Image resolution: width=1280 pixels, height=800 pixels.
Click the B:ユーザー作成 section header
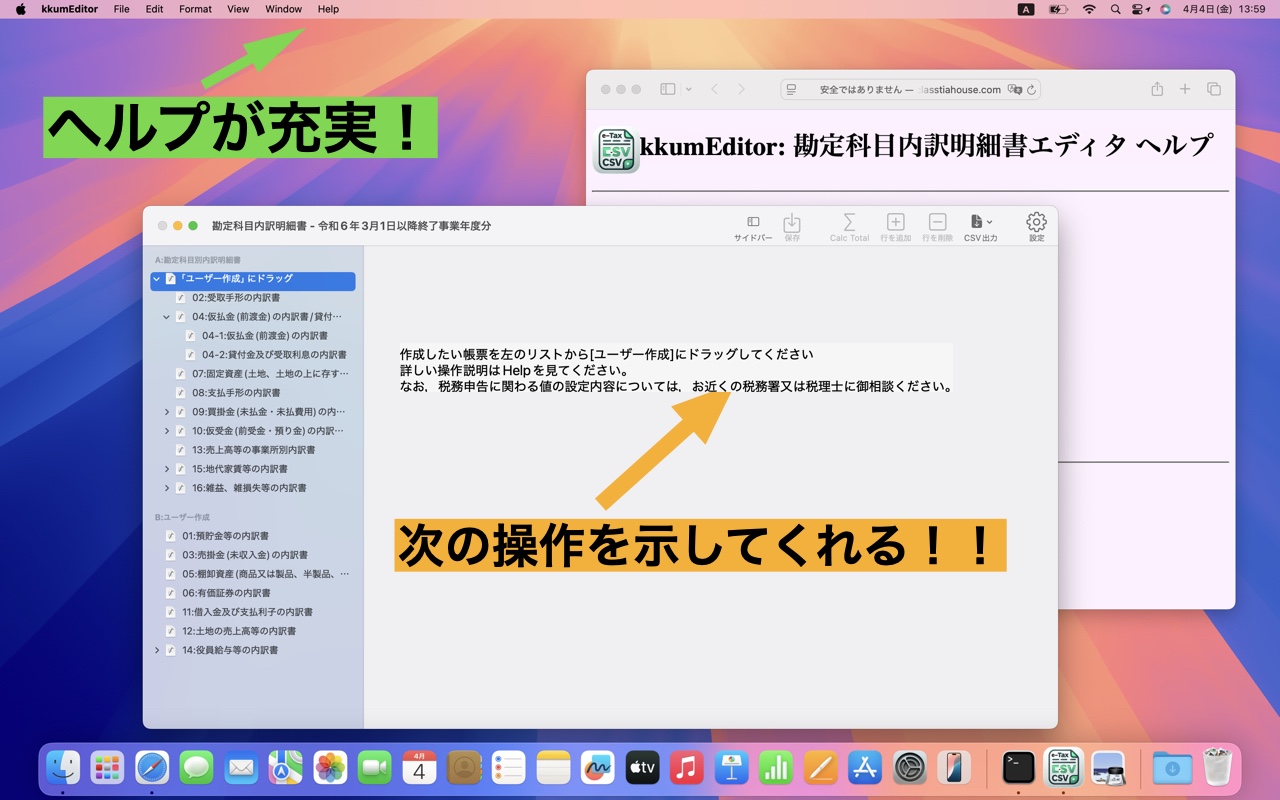click(x=182, y=517)
